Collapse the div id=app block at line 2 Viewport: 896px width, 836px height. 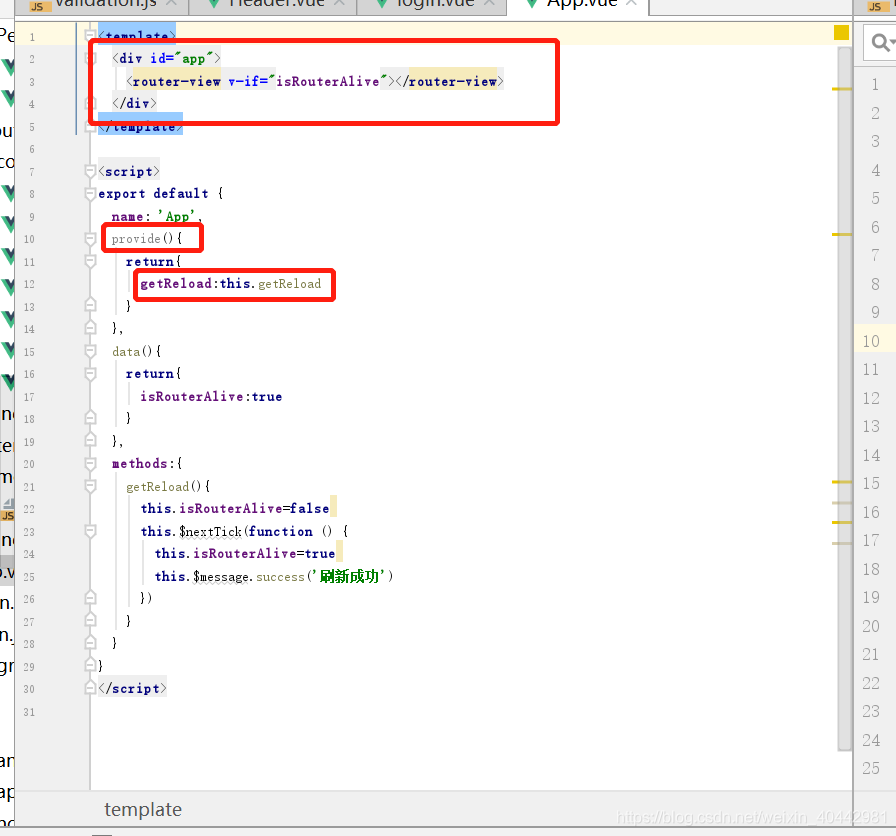click(x=90, y=58)
